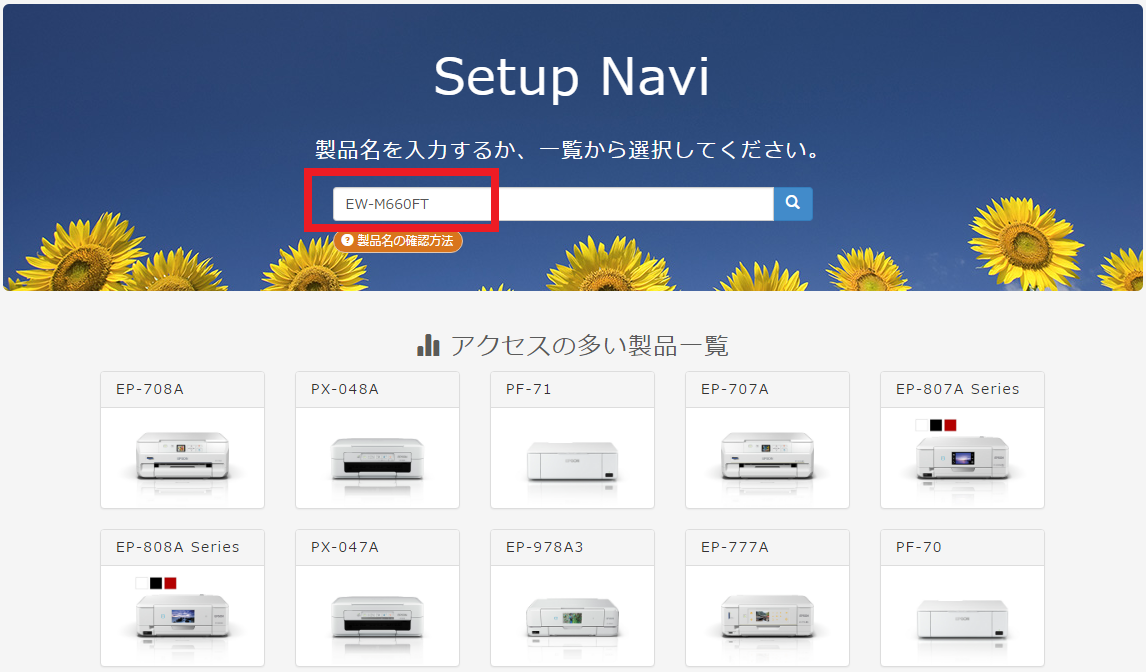This screenshot has width=1146, height=672.
Task: Select the PX-048A printer image
Action: coord(377,458)
